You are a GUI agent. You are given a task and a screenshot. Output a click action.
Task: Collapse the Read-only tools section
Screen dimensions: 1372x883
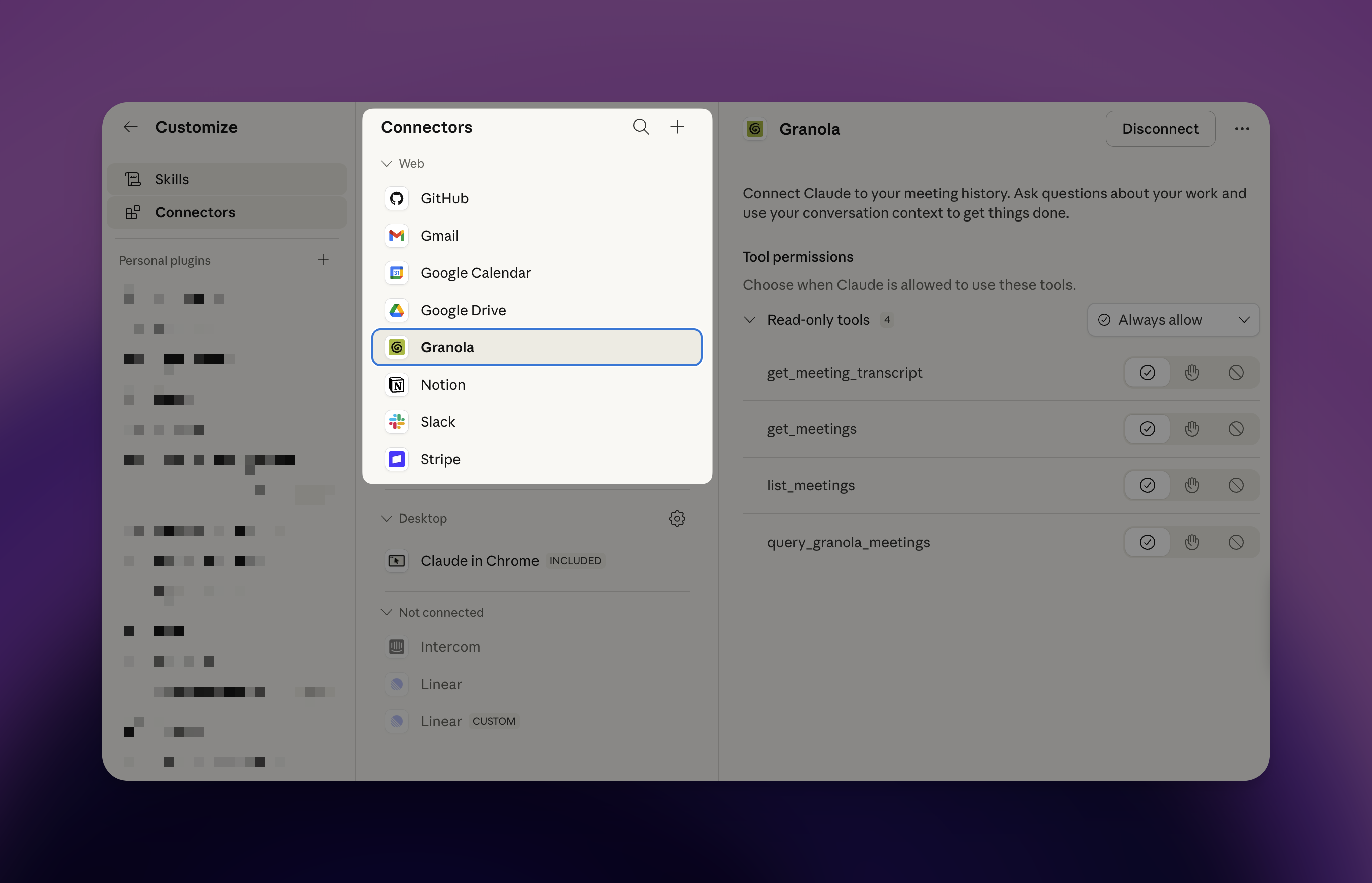(750, 320)
